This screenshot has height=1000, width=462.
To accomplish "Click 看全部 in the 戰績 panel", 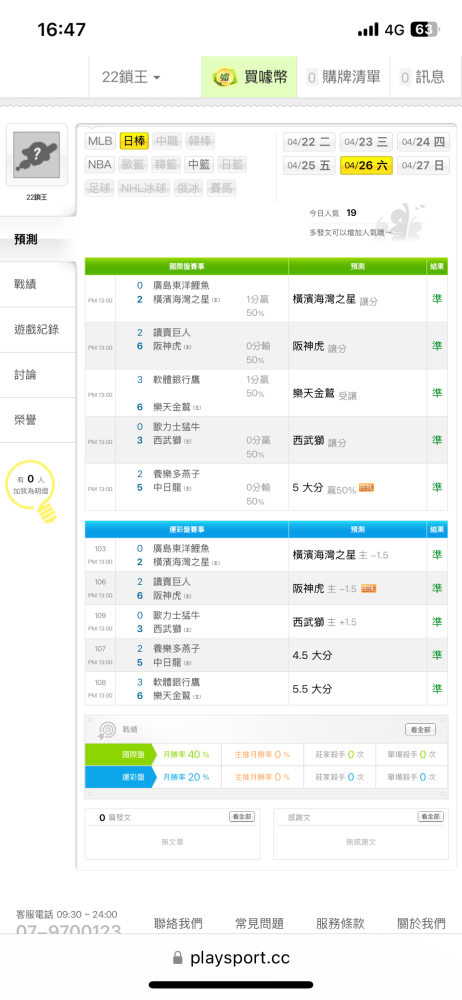I will [x=421, y=730].
